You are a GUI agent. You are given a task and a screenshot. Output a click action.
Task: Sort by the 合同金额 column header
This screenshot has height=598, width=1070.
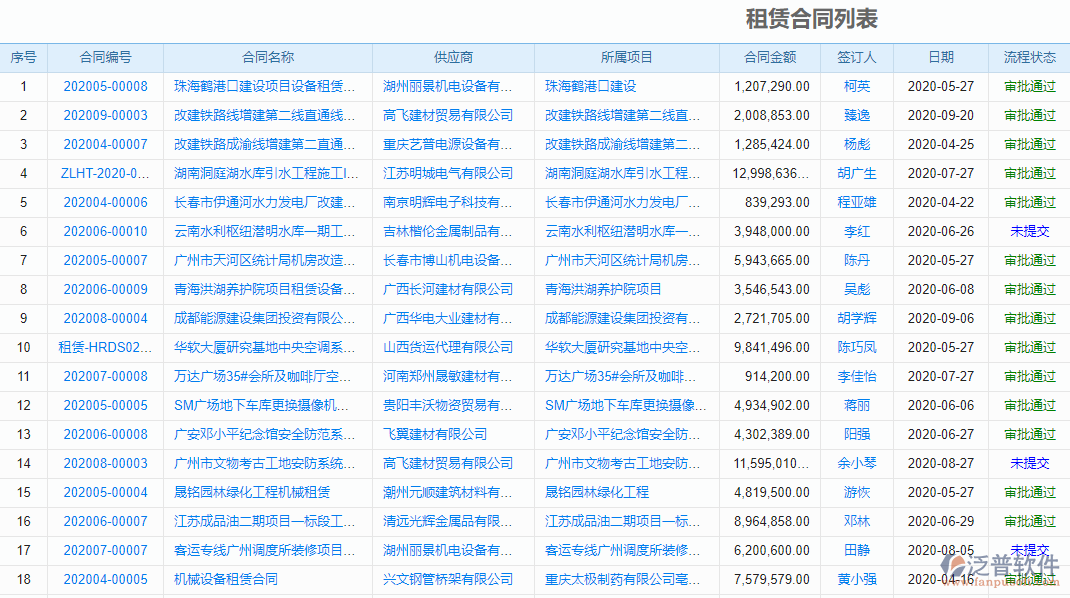point(769,57)
